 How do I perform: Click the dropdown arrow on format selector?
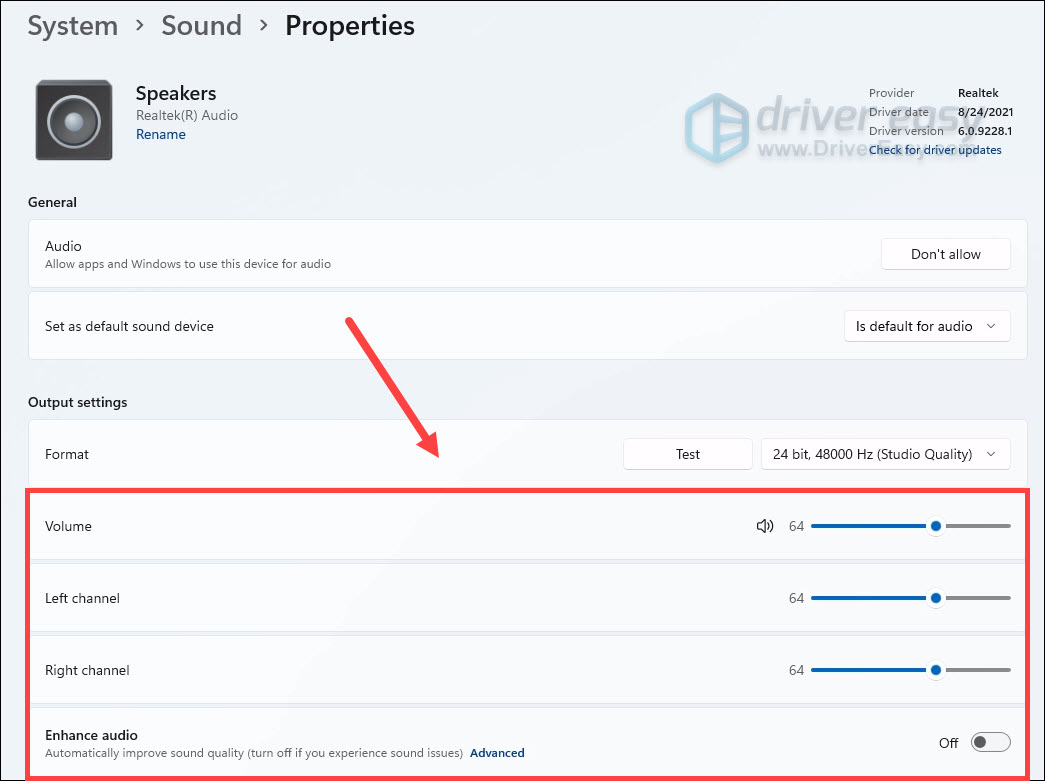[x=991, y=454]
